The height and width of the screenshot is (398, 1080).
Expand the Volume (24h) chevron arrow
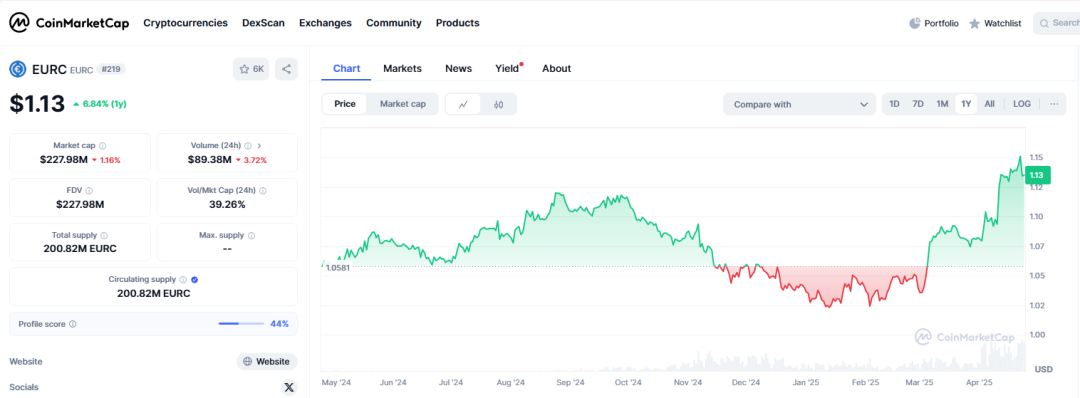[x=259, y=146]
